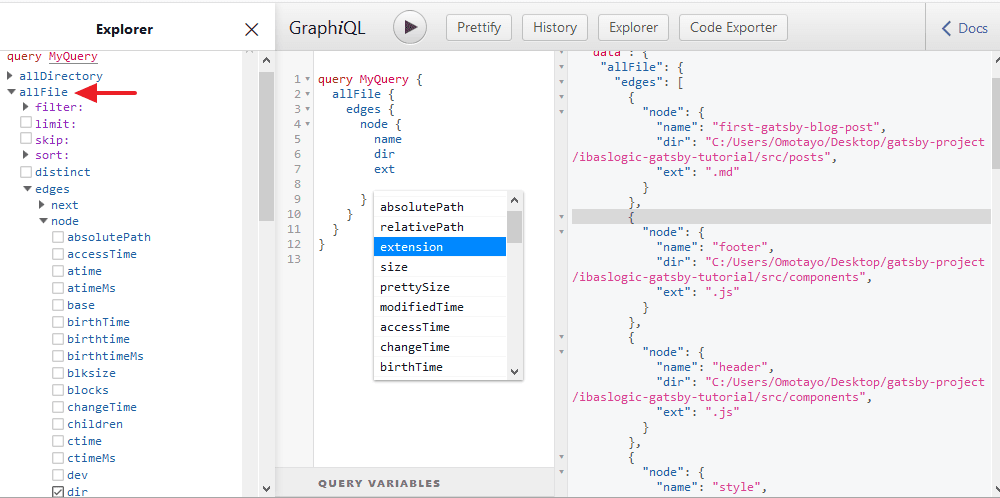Expand the filter argument
Screen dimensions: 1000x498
coord(26,107)
